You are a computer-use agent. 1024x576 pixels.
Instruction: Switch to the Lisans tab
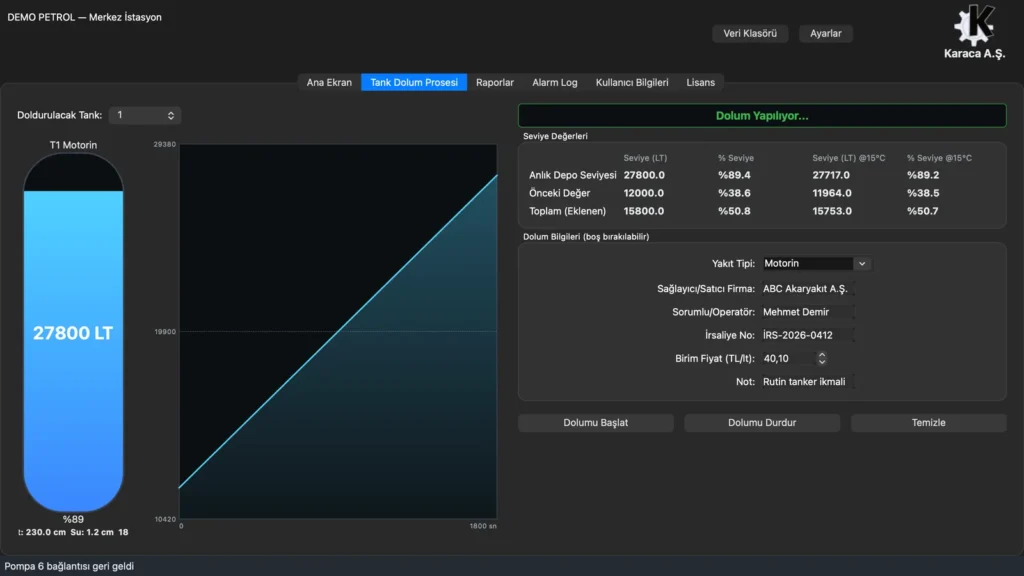pos(700,82)
